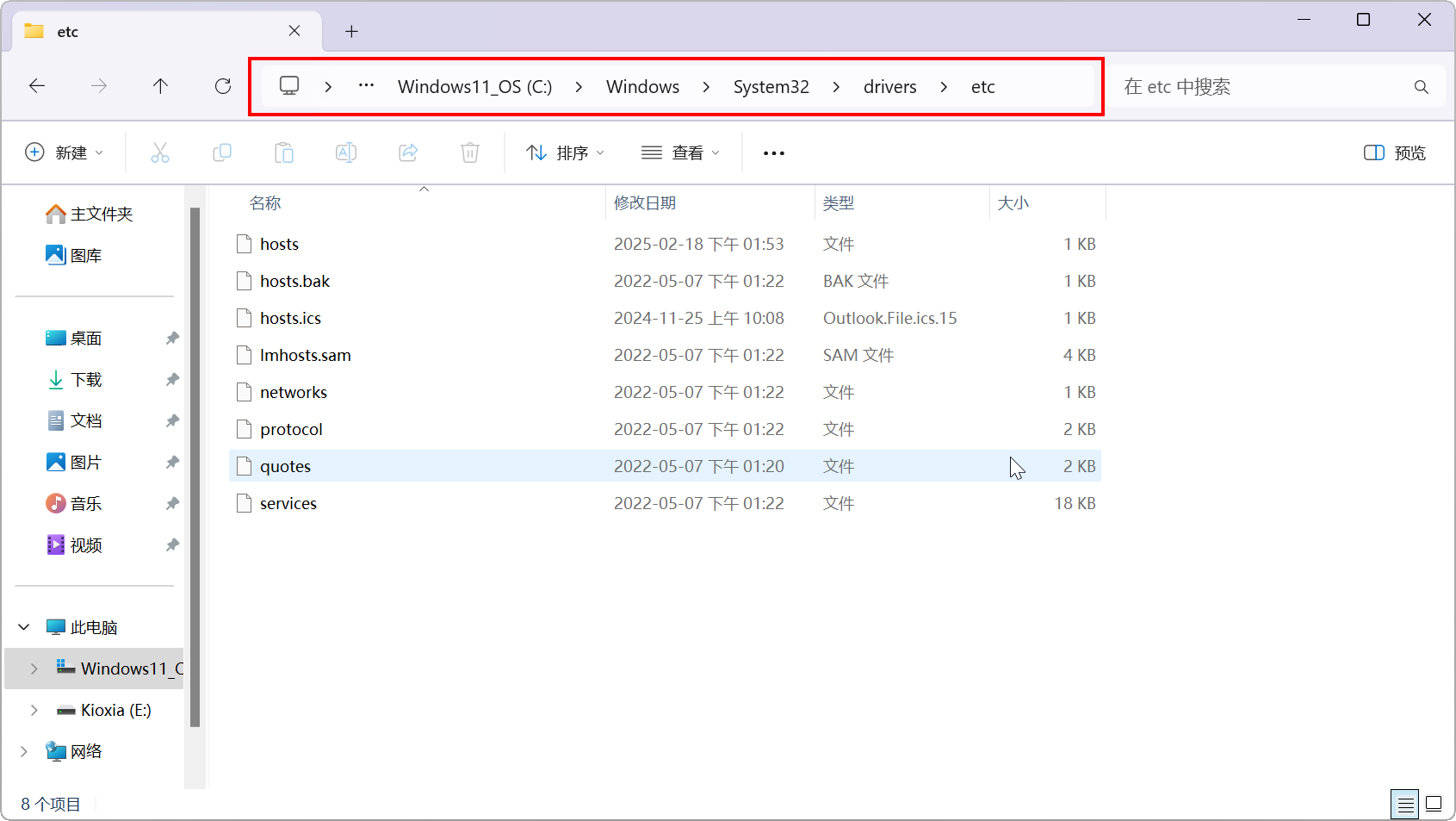Navigate to Windows in the address bar

click(x=642, y=87)
